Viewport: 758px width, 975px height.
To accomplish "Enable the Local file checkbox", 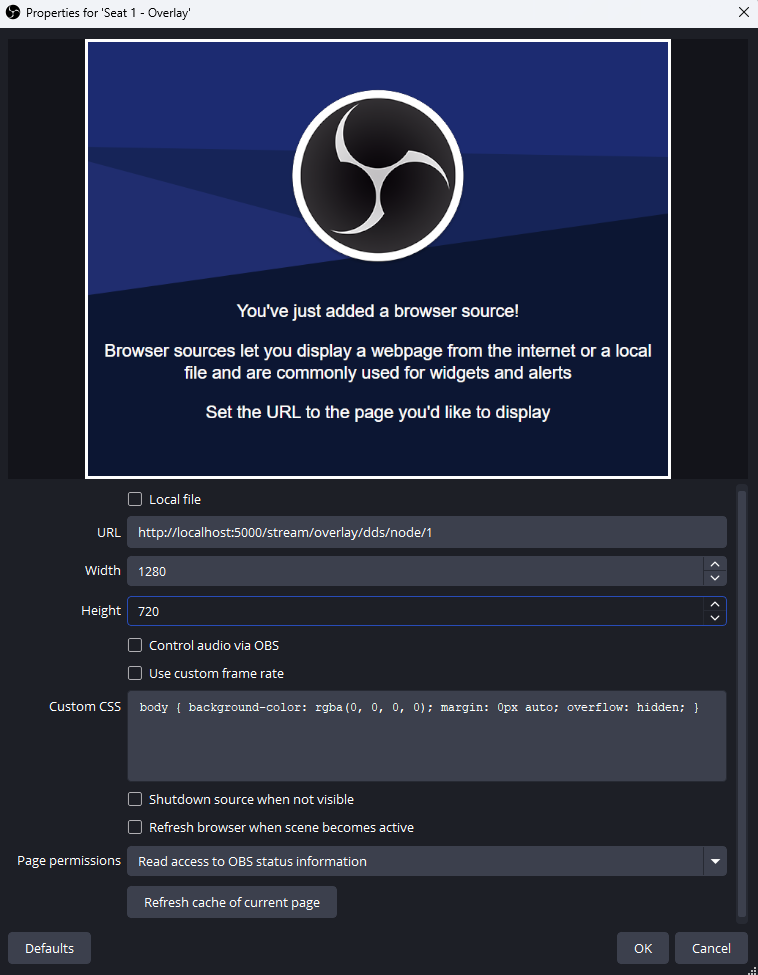I will (135, 499).
